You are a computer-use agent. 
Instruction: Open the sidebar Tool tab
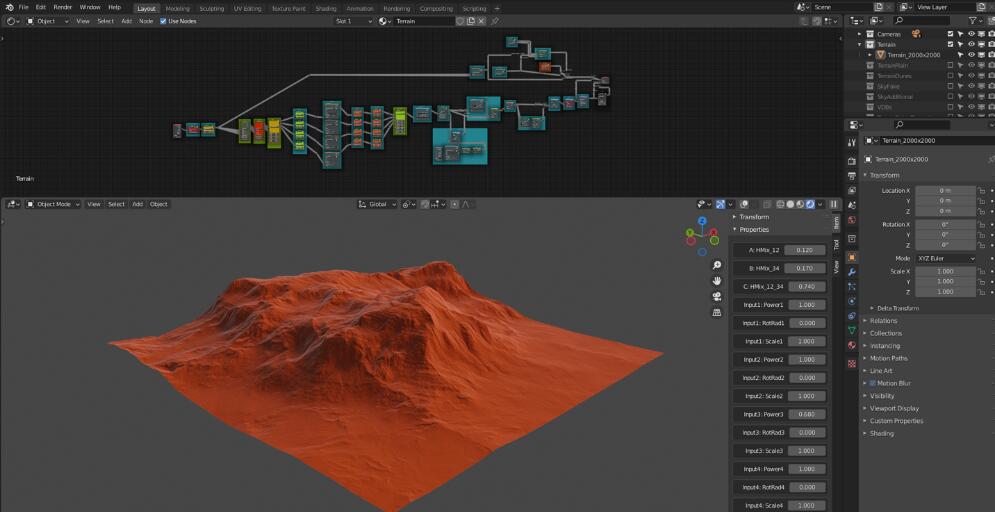pos(836,244)
